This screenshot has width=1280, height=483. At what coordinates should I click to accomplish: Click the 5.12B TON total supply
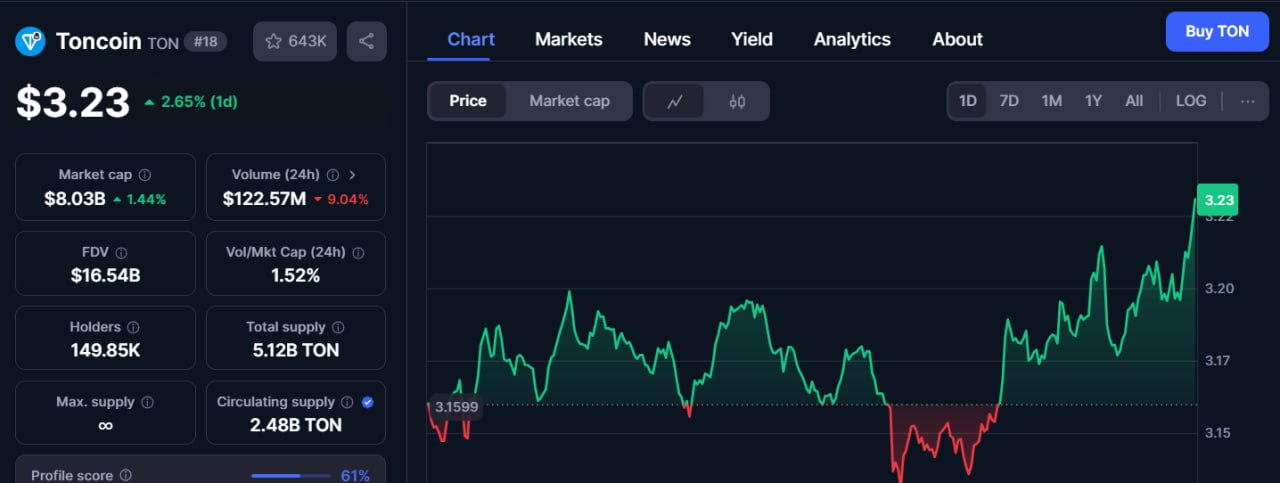296,350
